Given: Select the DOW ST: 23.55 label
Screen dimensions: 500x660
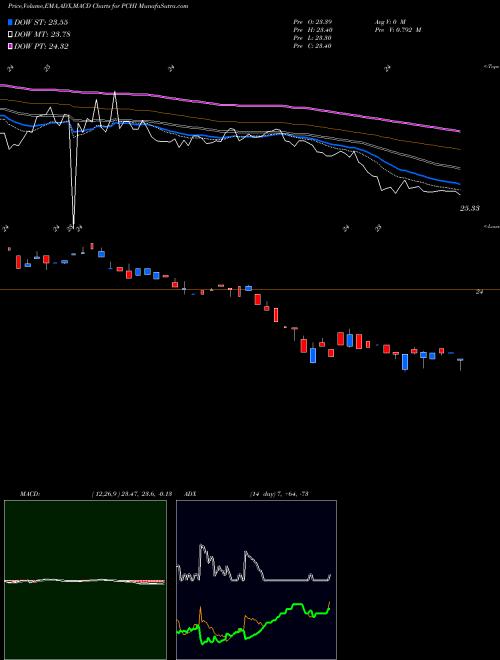Looking at the screenshot, I should point(41,22).
